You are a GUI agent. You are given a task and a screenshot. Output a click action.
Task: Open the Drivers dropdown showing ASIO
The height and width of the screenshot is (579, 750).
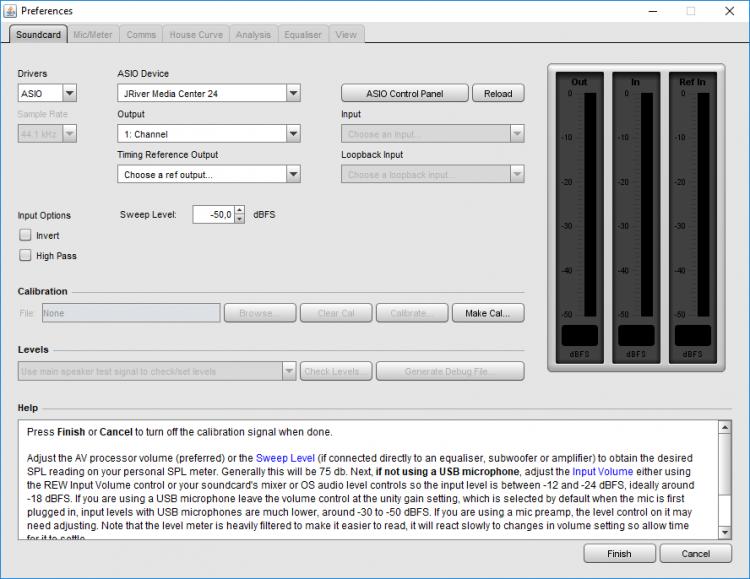coord(47,94)
